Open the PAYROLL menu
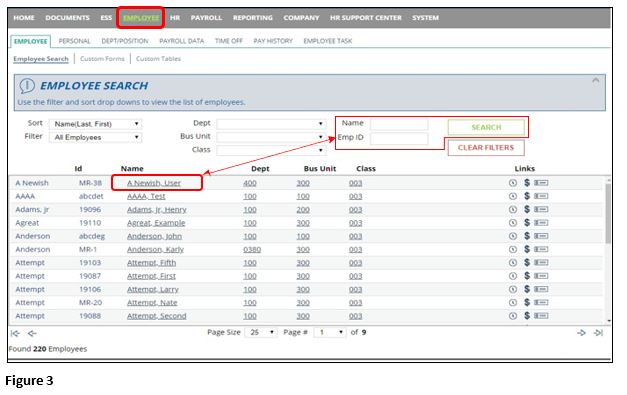Viewport: 627px width, 395px height. point(206,18)
